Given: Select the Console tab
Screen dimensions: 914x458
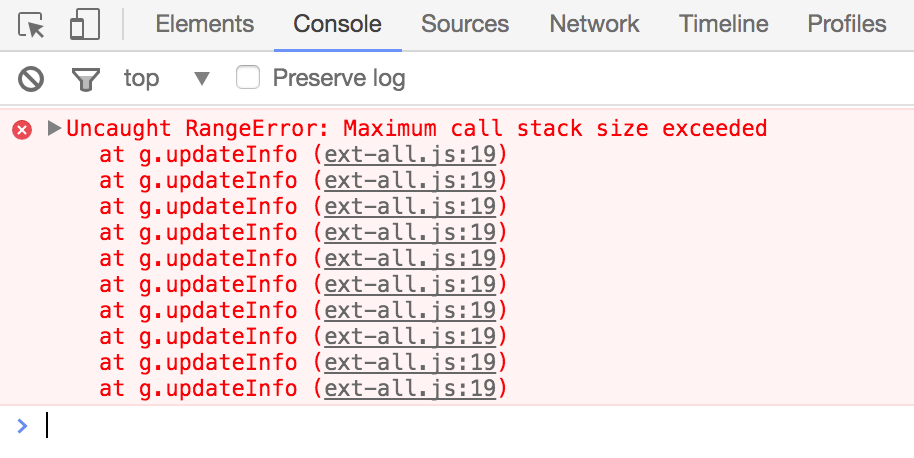Looking at the screenshot, I should (x=338, y=24).
